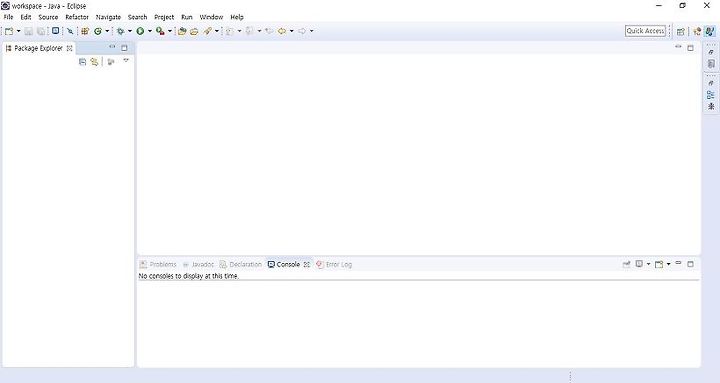The height and width of the screenshot is (383, 720).
Task: Open the New wizard dropdown arrow
Action: point(18,31)
